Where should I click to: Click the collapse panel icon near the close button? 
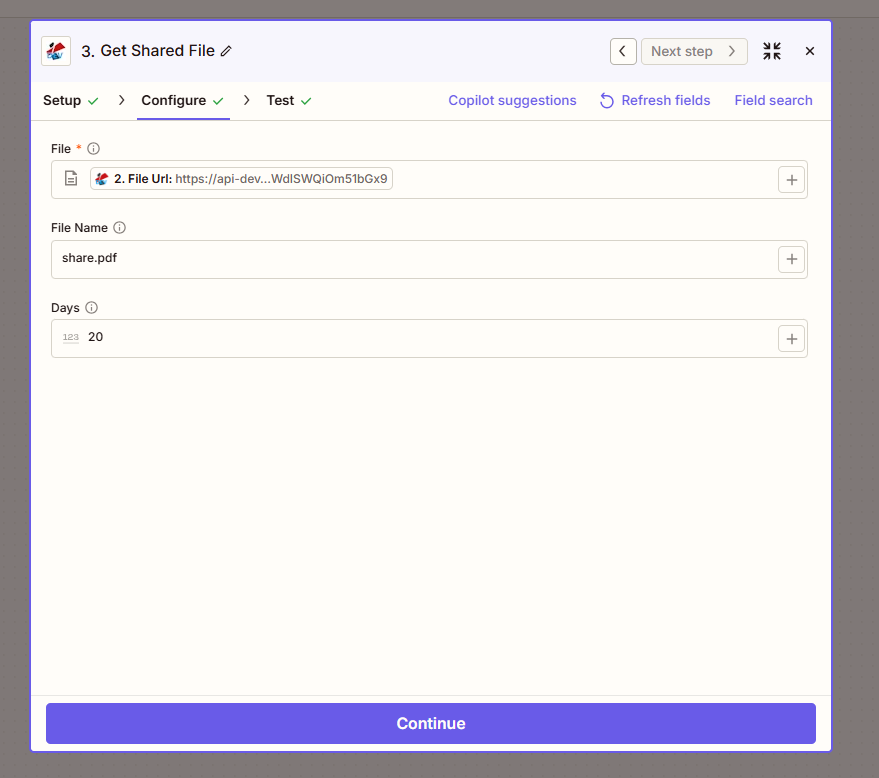coord(771,50)
